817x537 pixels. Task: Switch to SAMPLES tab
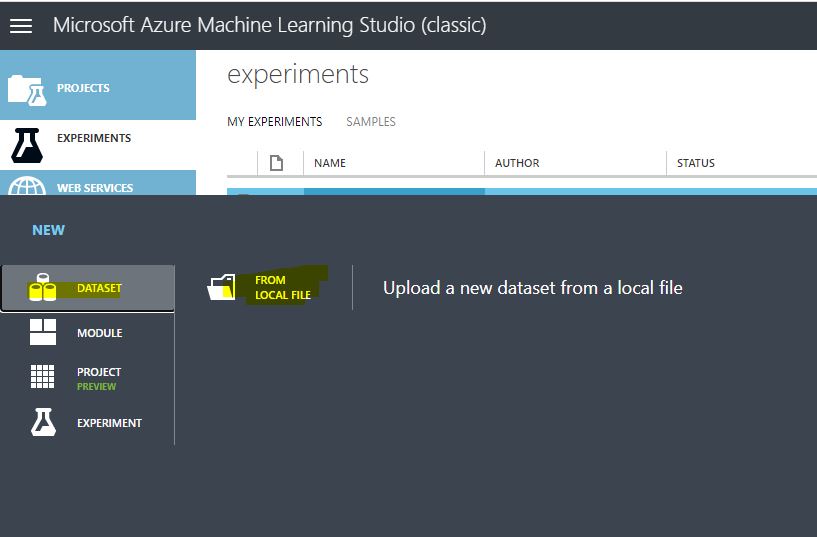click(x=371, y=122)
